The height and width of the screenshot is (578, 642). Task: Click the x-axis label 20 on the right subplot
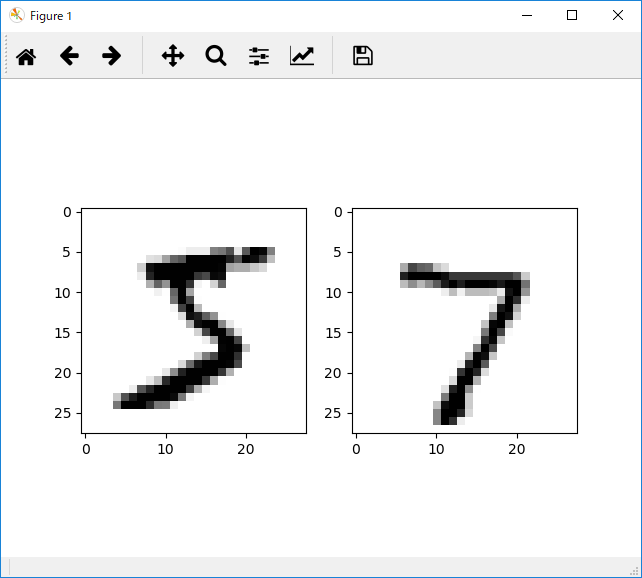click(x=517, y=449)
